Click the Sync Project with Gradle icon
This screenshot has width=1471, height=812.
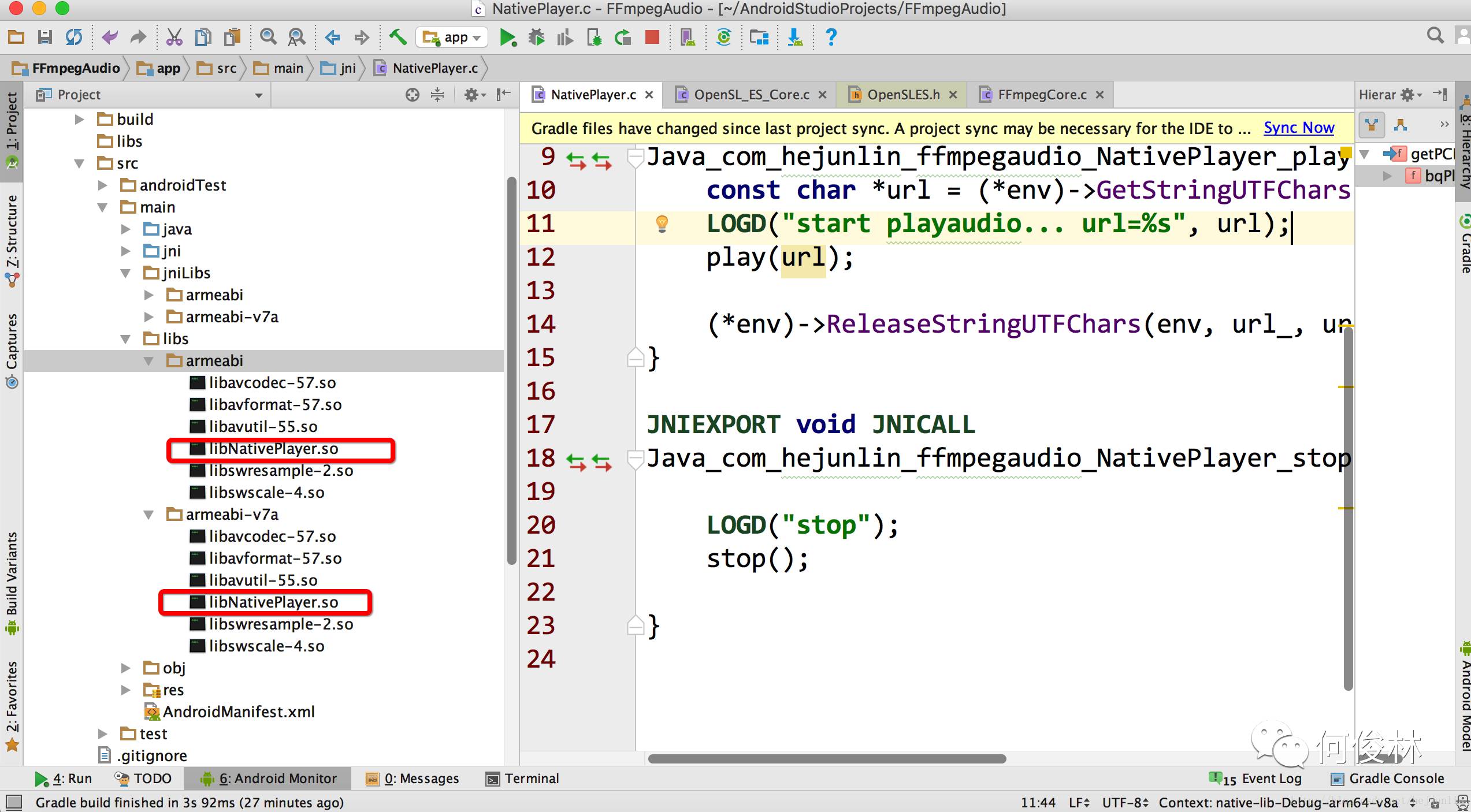(723, 38)
